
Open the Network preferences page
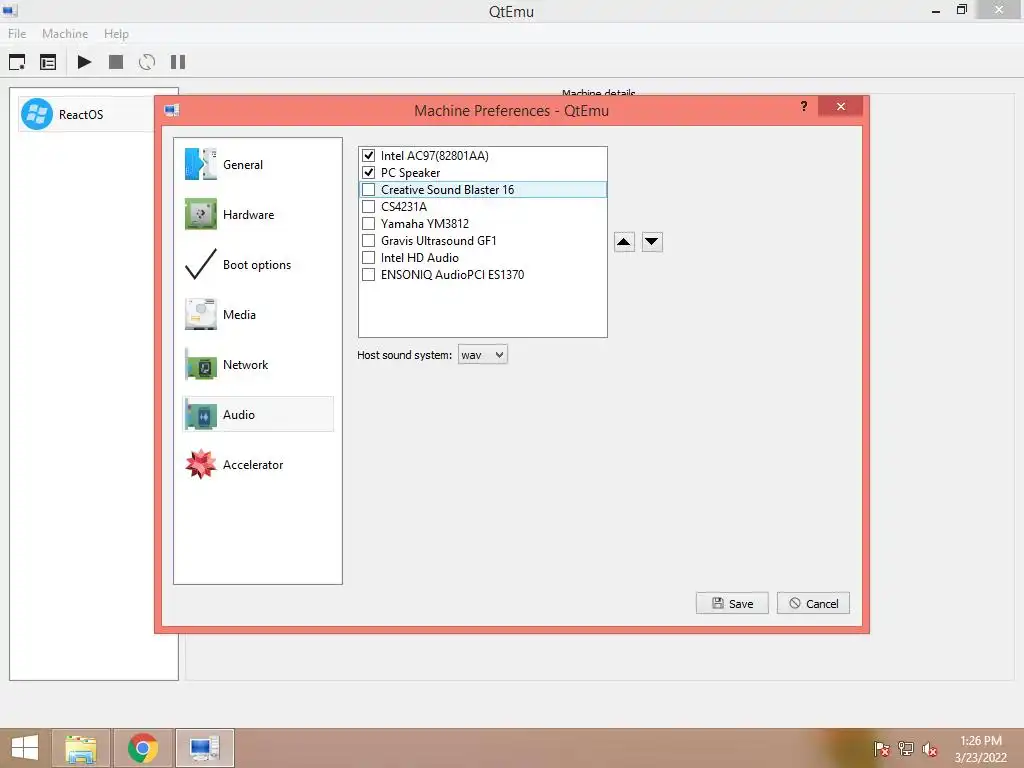coord(259,364)
